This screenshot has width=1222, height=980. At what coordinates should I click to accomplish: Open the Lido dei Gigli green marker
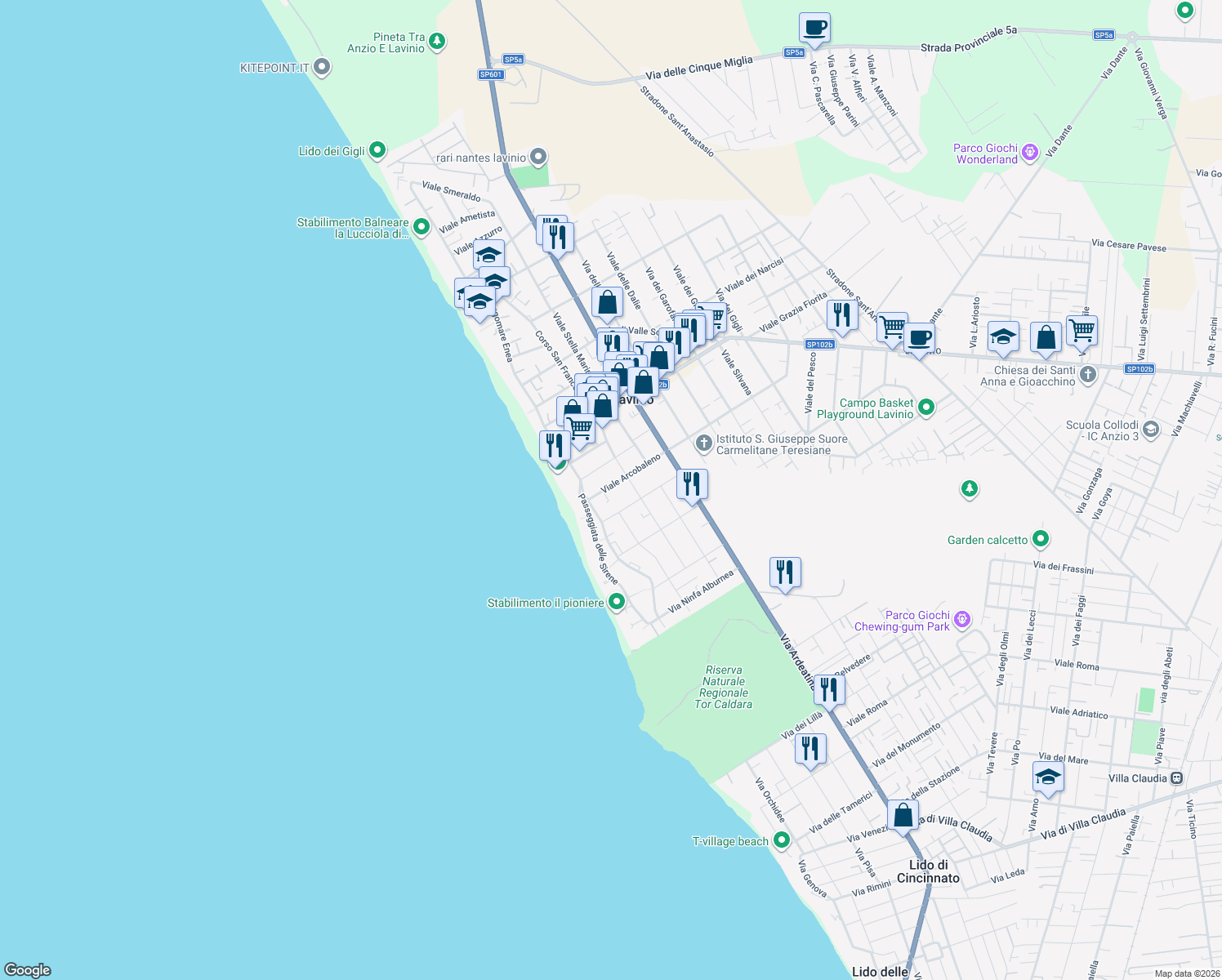tap(376, 150)
